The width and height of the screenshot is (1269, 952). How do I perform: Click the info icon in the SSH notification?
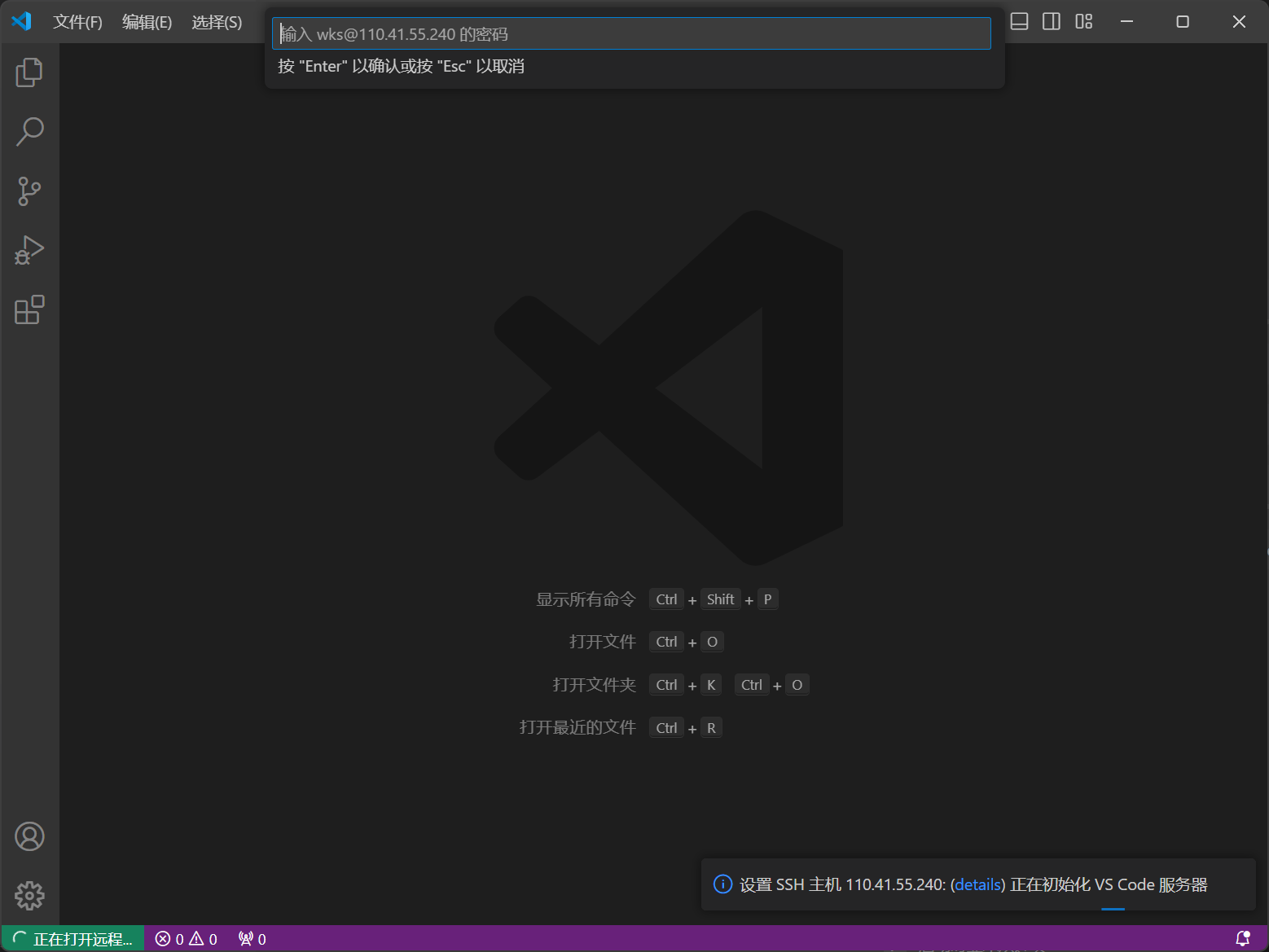point(722,884)
